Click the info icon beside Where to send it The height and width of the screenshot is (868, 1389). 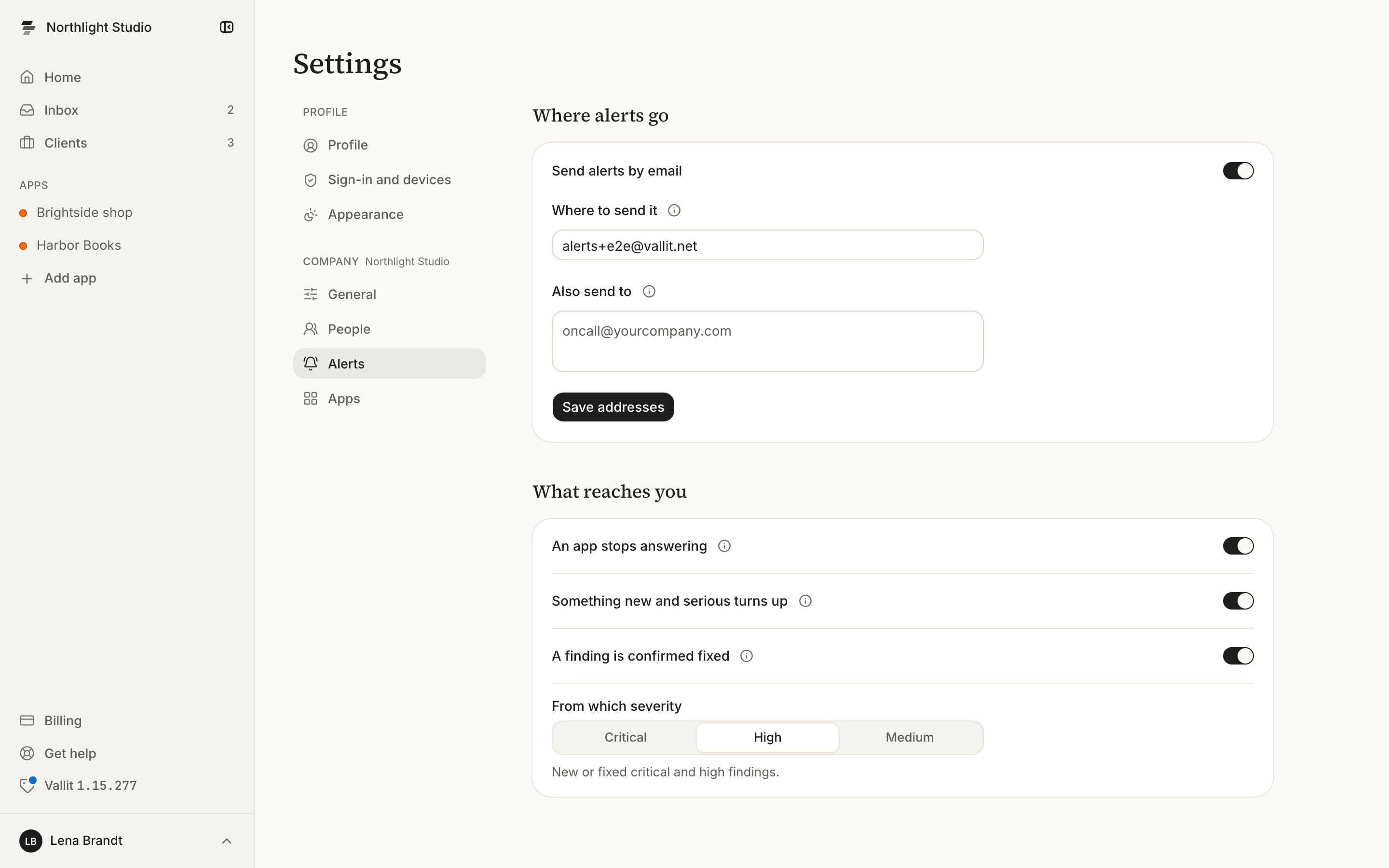point(674,211)
